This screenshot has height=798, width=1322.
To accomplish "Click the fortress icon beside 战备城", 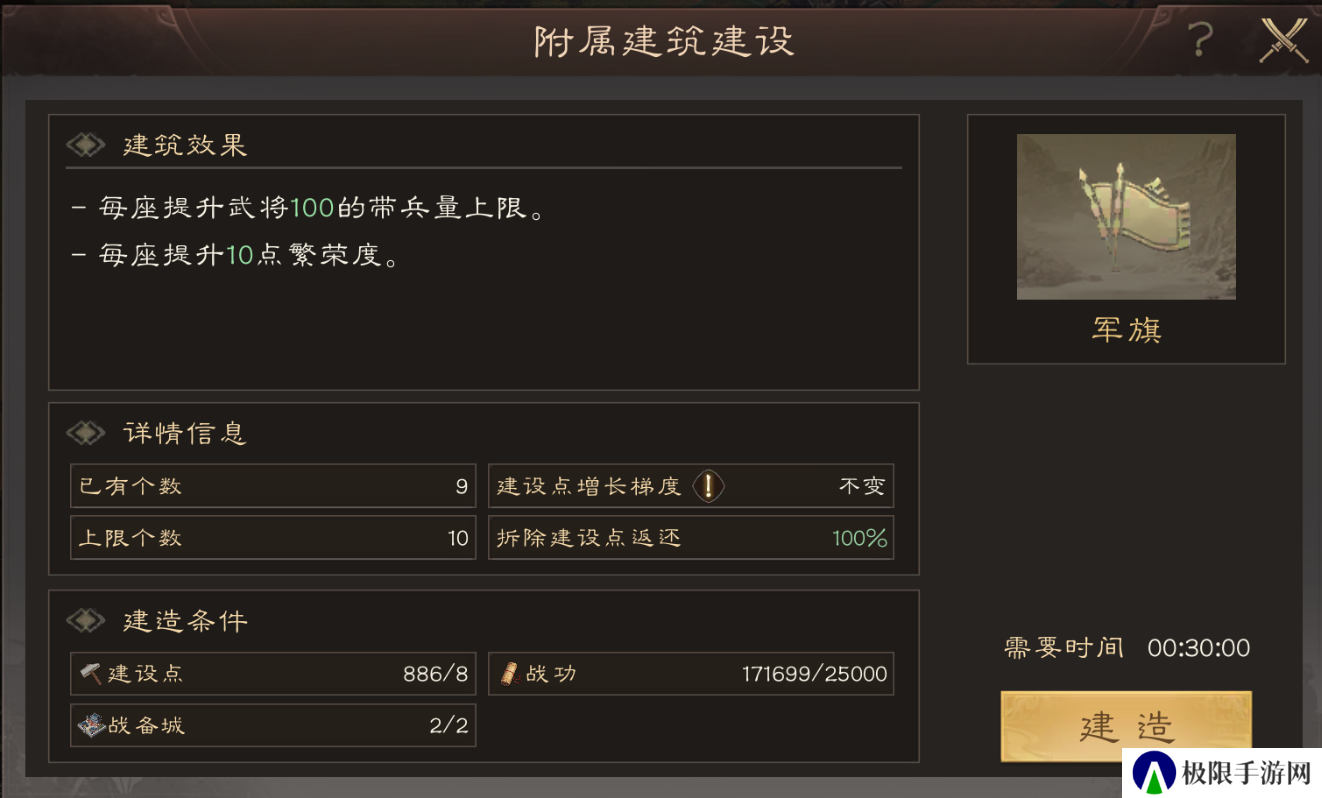I will point(91,725).
